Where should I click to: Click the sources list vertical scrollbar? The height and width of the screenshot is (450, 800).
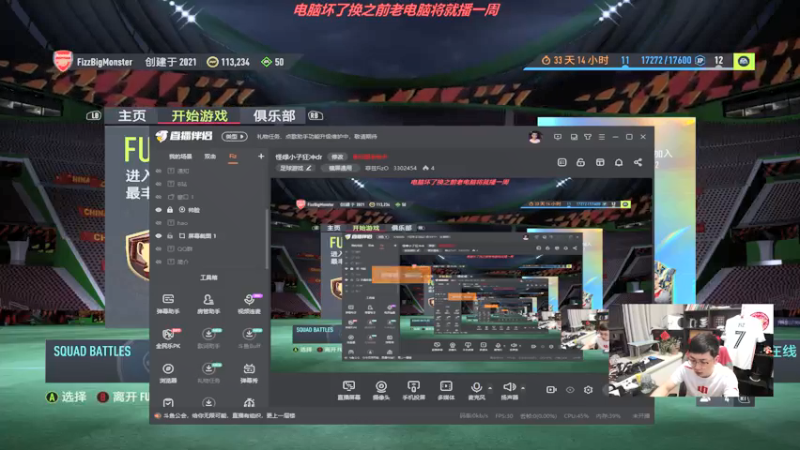[266, 237]
